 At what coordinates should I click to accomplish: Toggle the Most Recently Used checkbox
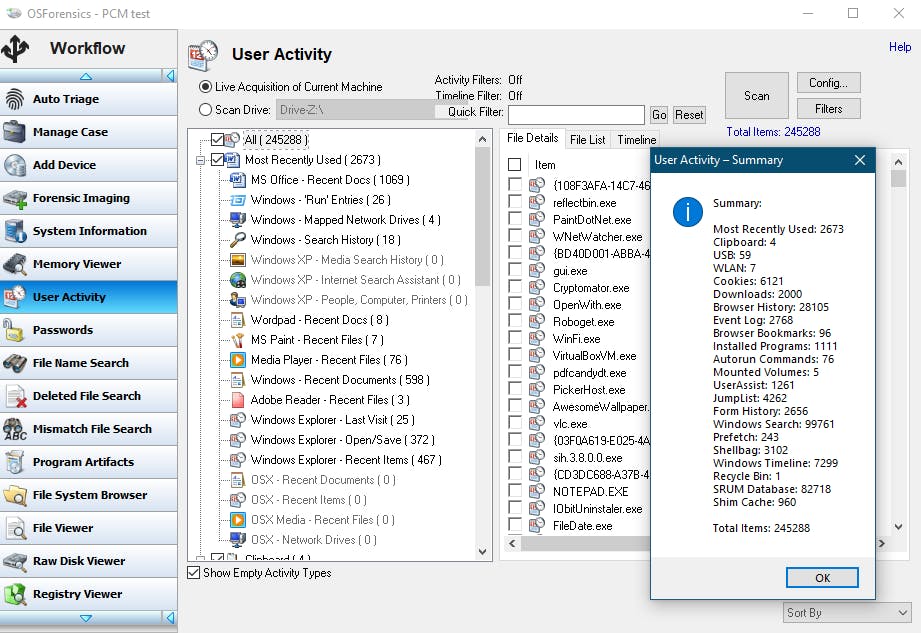pyautogui.click(x=217, y=159)
